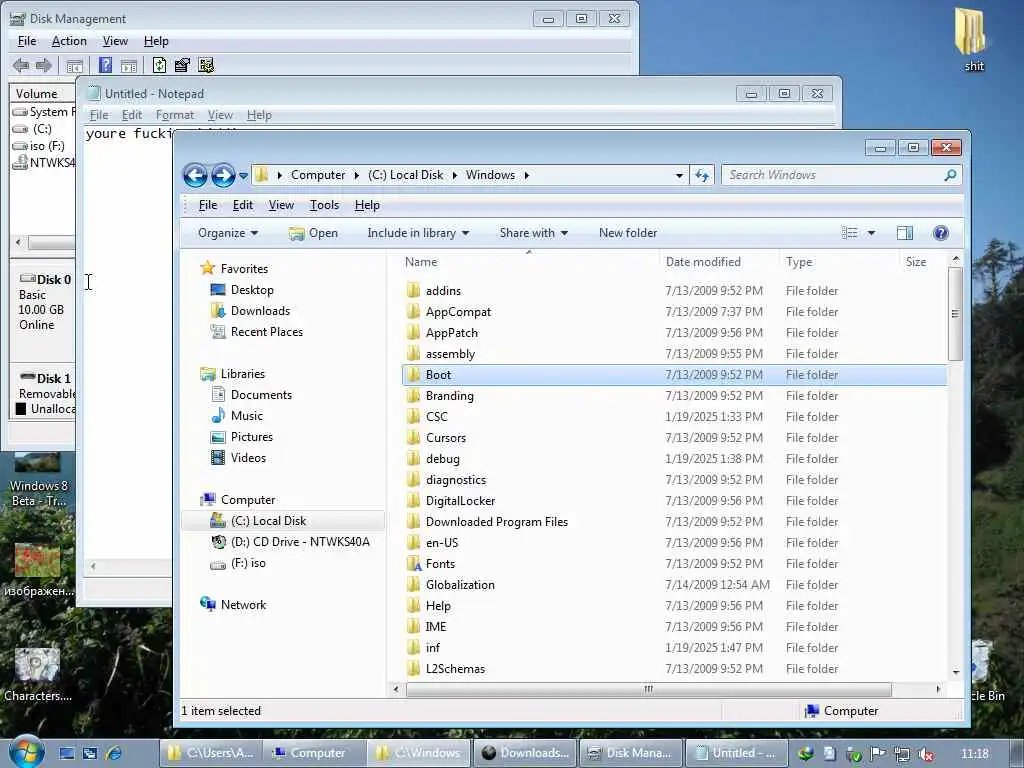1024x768 pixels.
Task: Select Network in navigation pane
Action: tap(243, 605)
